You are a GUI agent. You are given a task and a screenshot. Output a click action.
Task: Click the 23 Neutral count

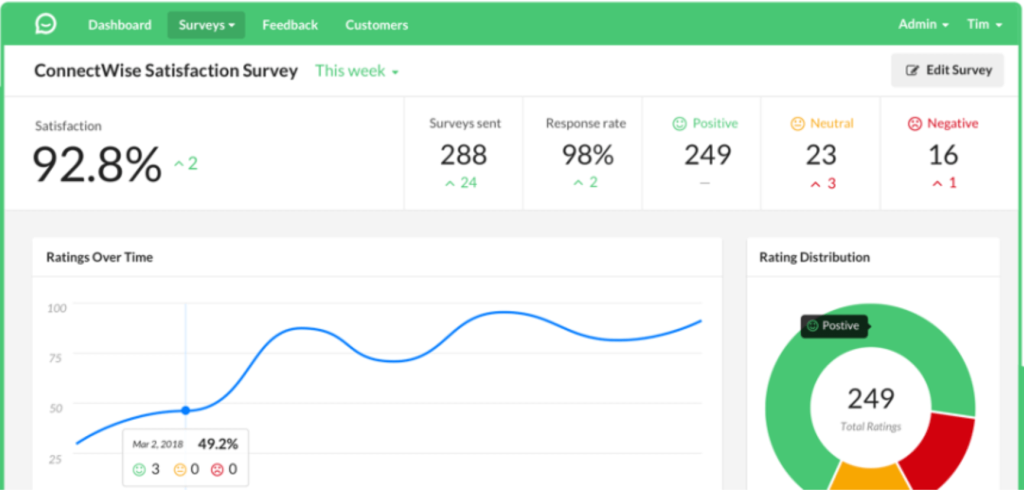[x=821, y=155]
